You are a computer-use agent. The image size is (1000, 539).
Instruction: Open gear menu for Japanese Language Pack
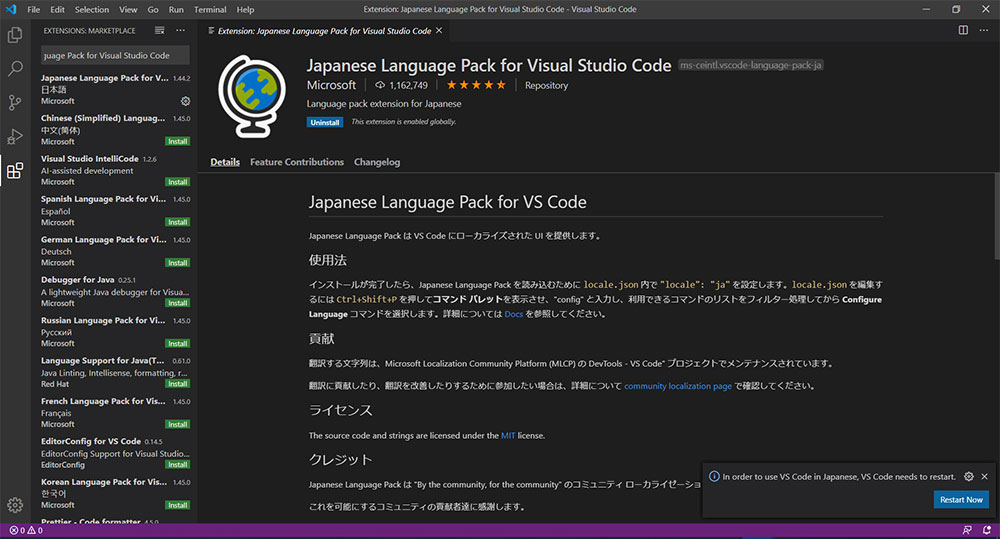click(x=185, y=101)
